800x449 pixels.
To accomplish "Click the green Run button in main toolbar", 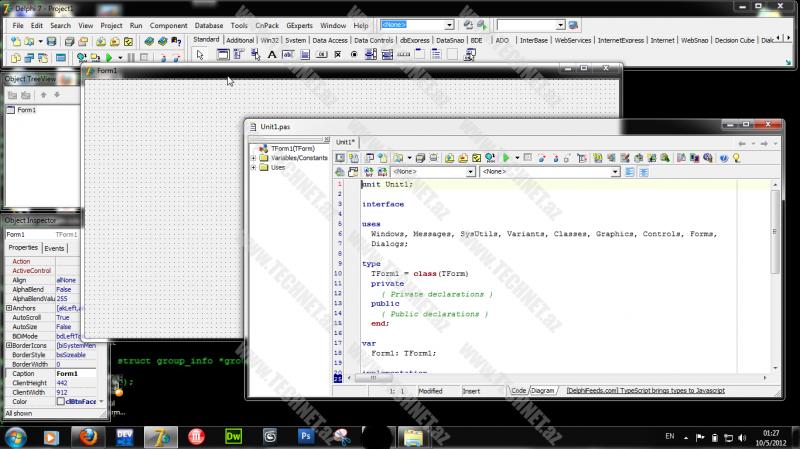I will 109,58.
